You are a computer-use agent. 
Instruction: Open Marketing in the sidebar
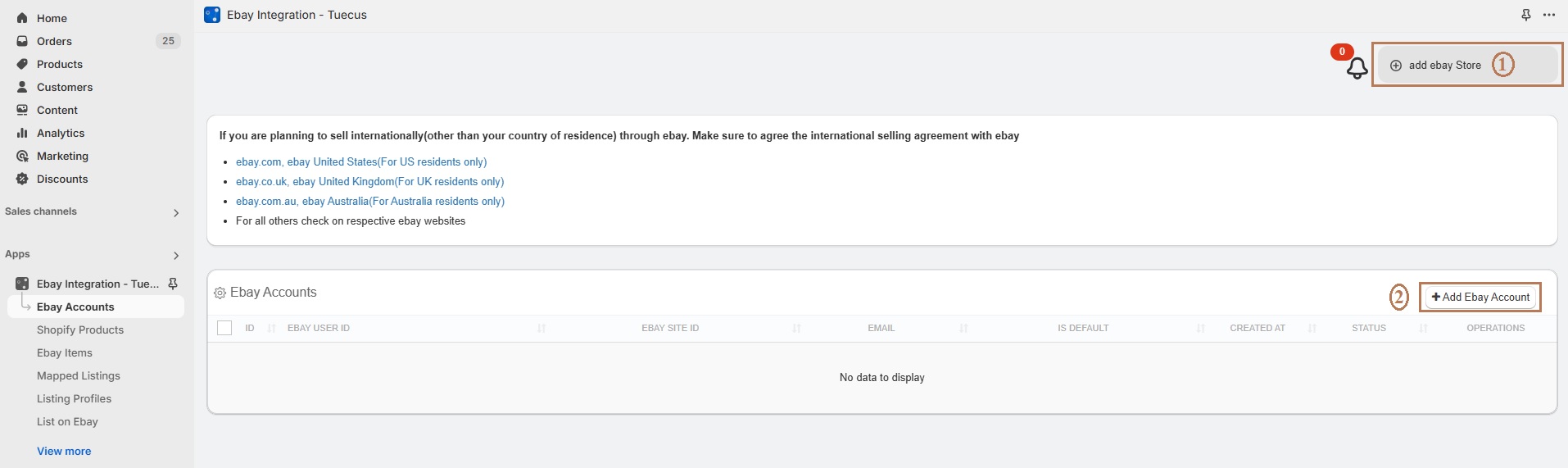click(62, 156)
